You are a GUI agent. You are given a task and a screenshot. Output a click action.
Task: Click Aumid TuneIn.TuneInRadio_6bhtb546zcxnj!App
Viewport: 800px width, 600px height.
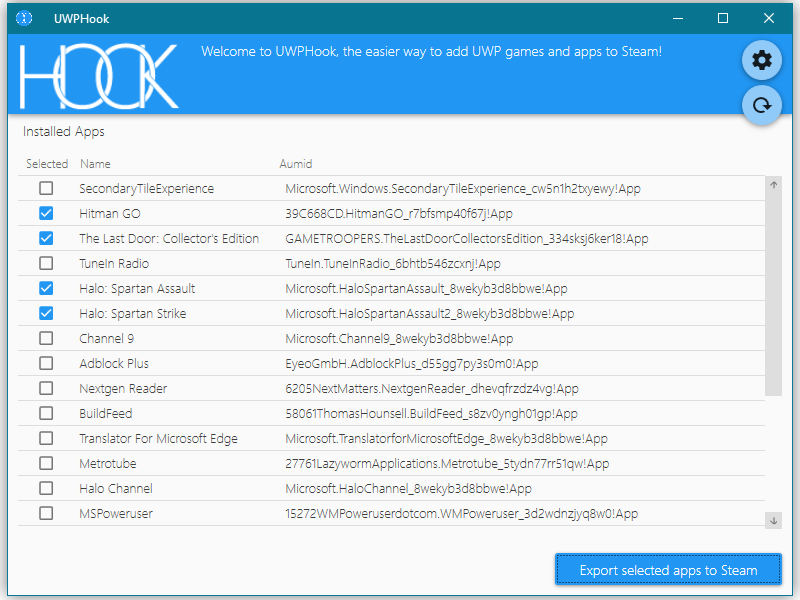393,264
